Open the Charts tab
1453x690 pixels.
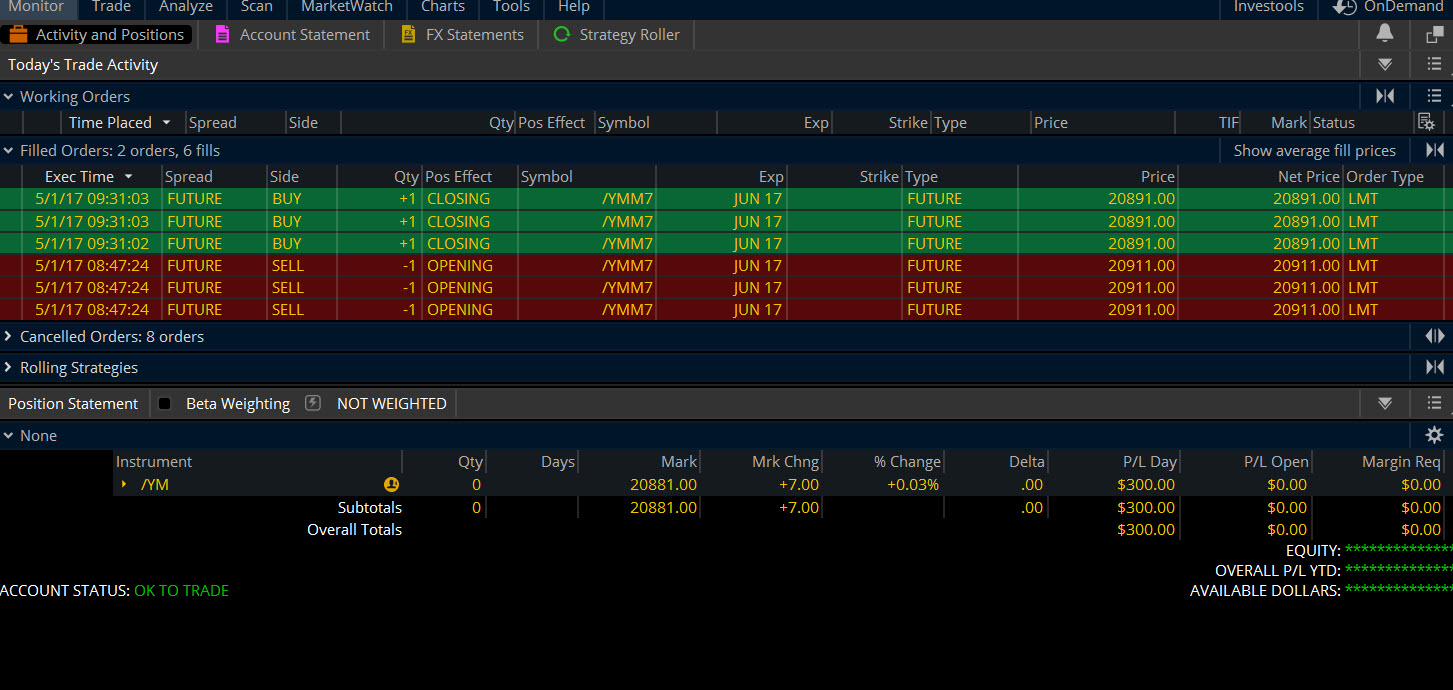(x=443, y=7)
